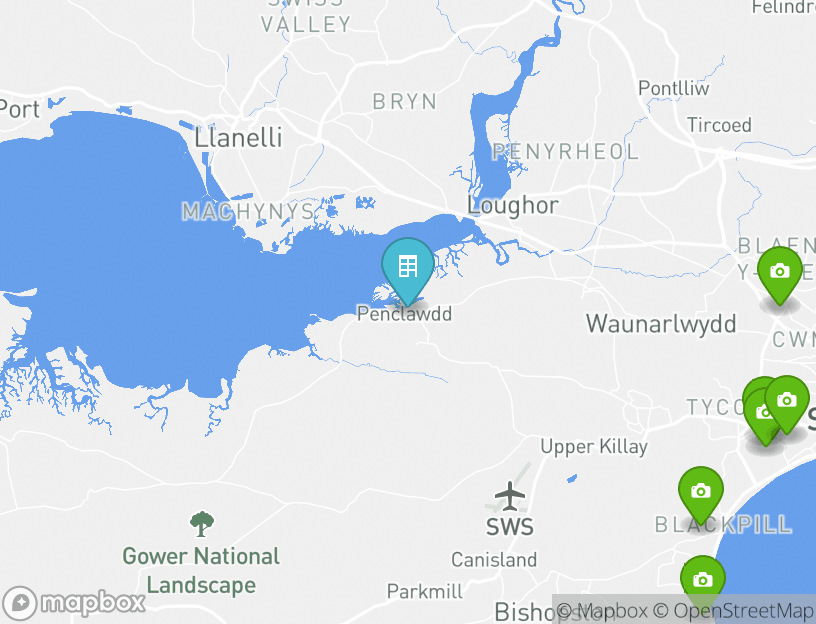Click the Llanelli town label
816x624 pixels.
(238, 138)
